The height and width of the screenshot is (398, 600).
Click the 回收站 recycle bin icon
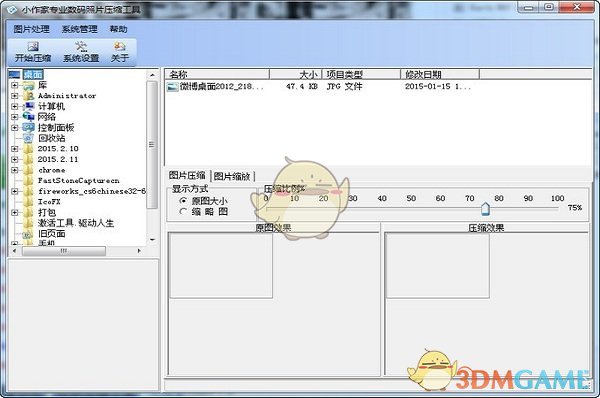click(x=28, y=138)
